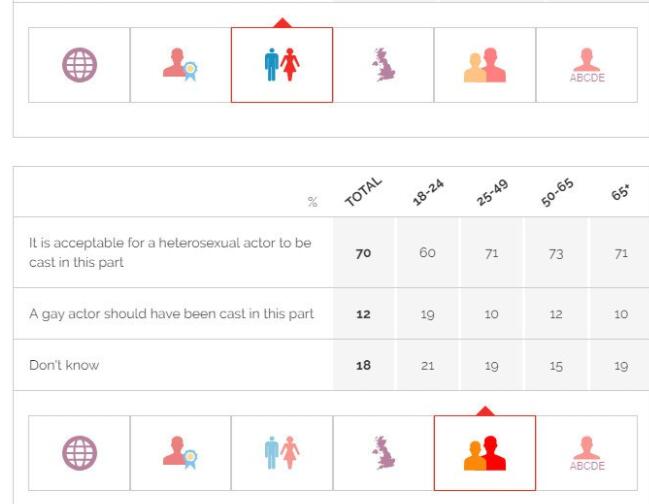649x504 pixels.
Task: Click the bold total value 70 cell
Action: 363,253
